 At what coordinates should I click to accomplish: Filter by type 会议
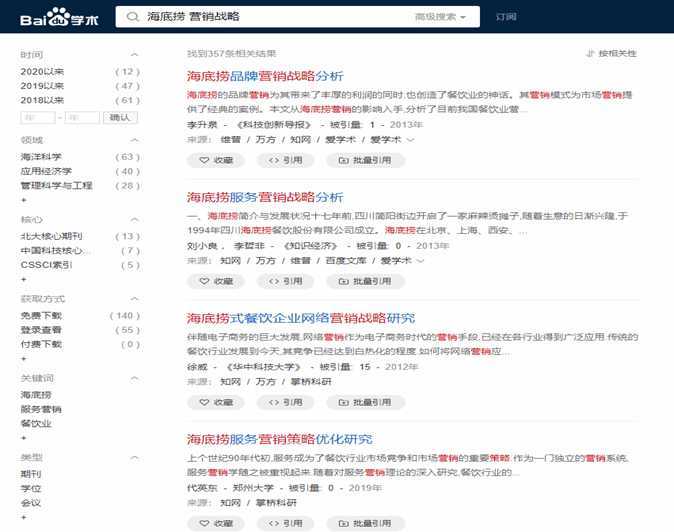pos(31,503)
